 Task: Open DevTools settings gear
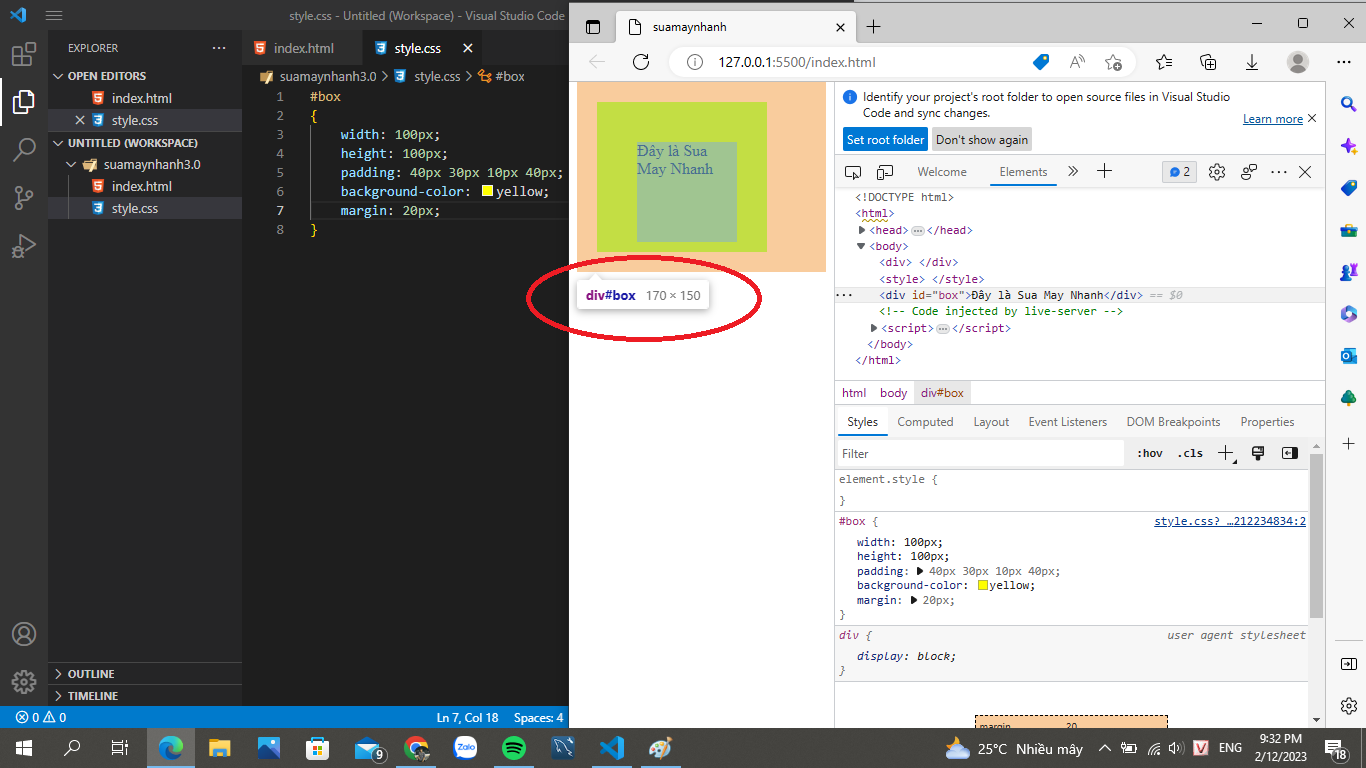tap(1217, 172)
